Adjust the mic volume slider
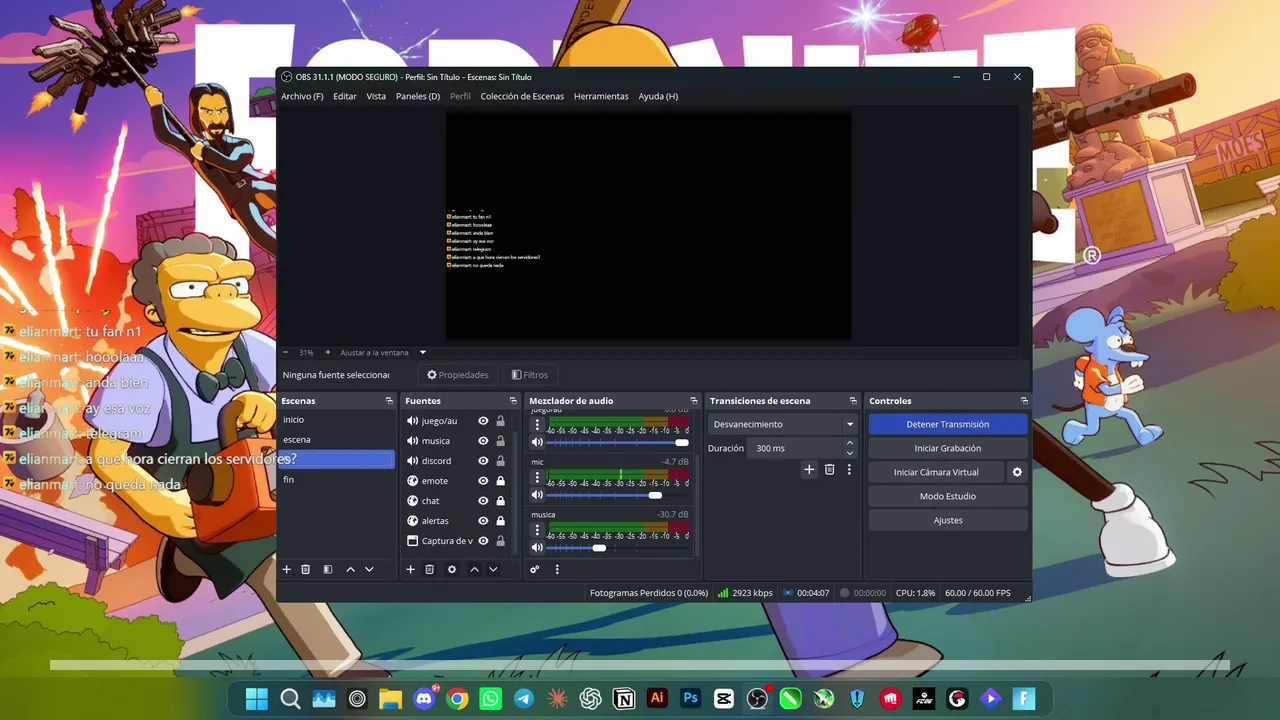The image size is (1280, 720). [x=618, y=495]
